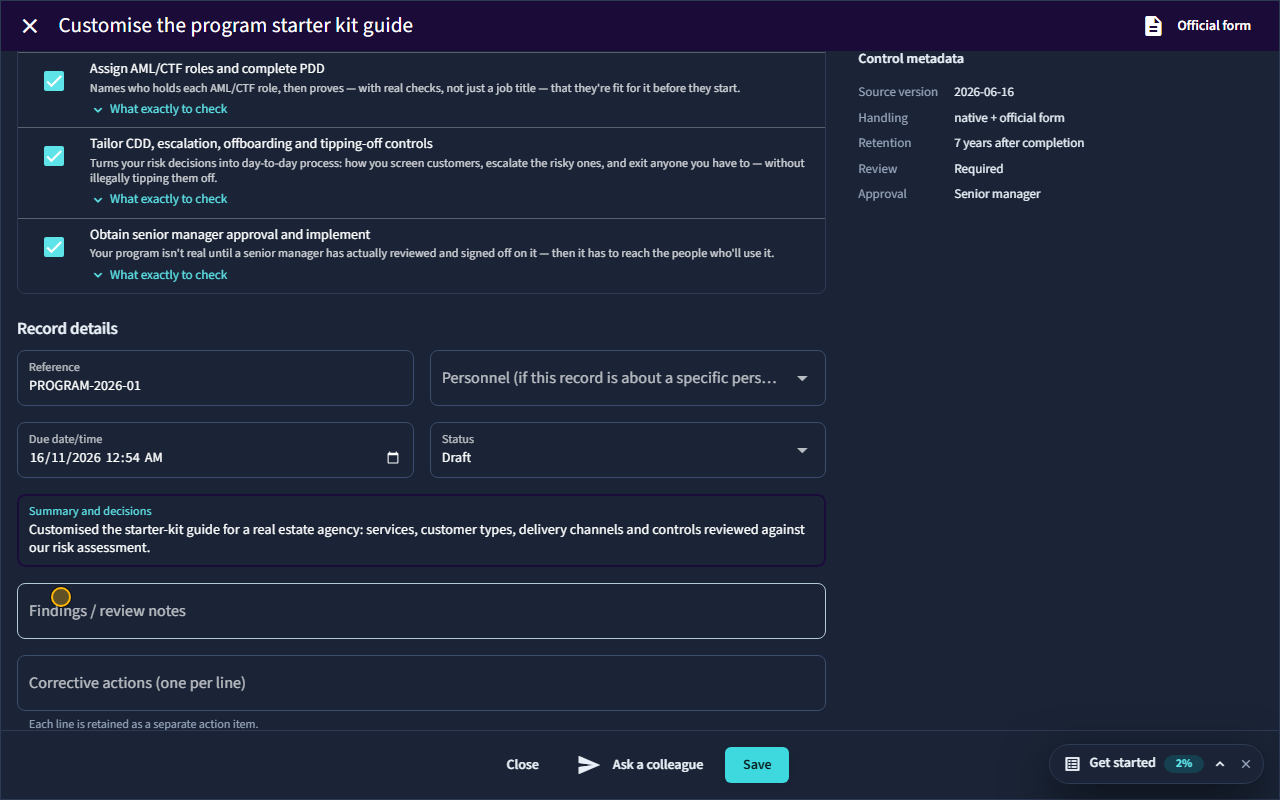Click the paper plane send icon
This screenshot has width=1280, height=800.
click(589, 765)
